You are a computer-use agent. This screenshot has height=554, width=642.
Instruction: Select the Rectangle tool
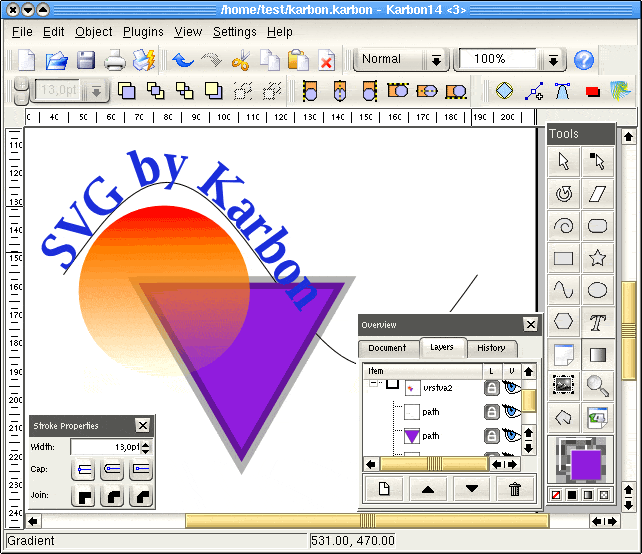pyautogui.click(x=564, y=258)
